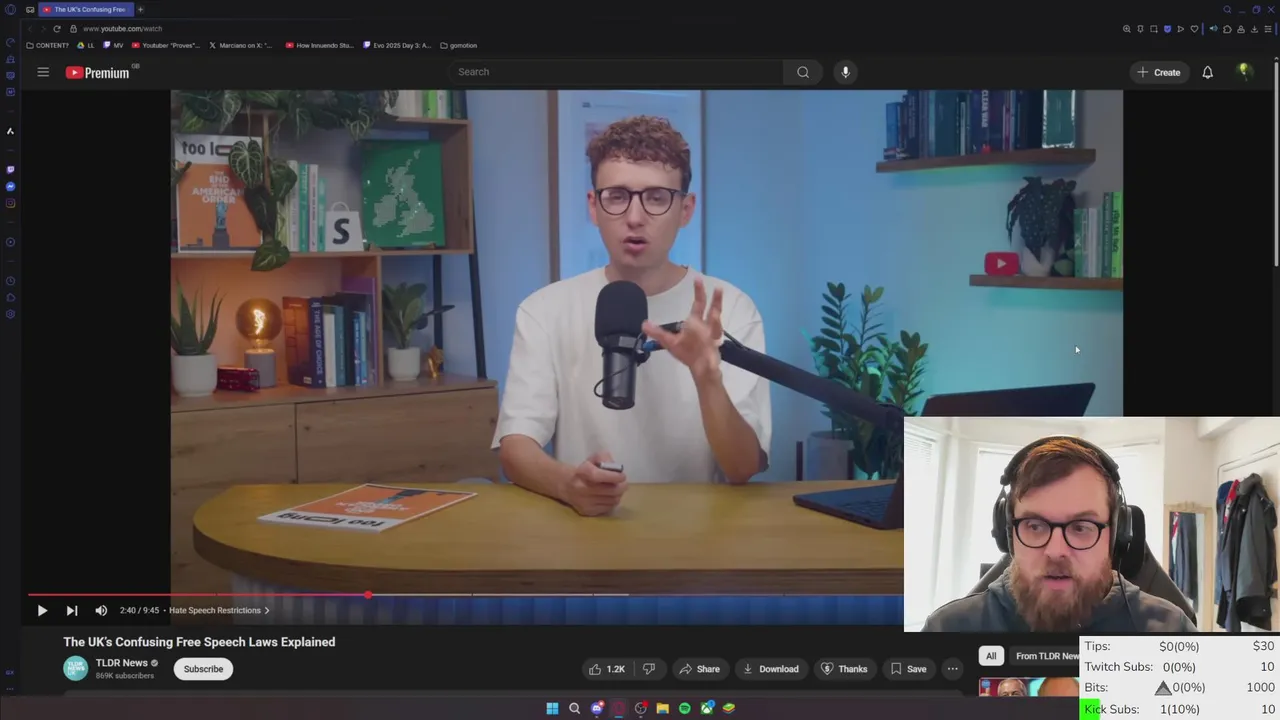Click the red video progress scrubber
Screen dimensions: 1280x720
coord(368,595)
